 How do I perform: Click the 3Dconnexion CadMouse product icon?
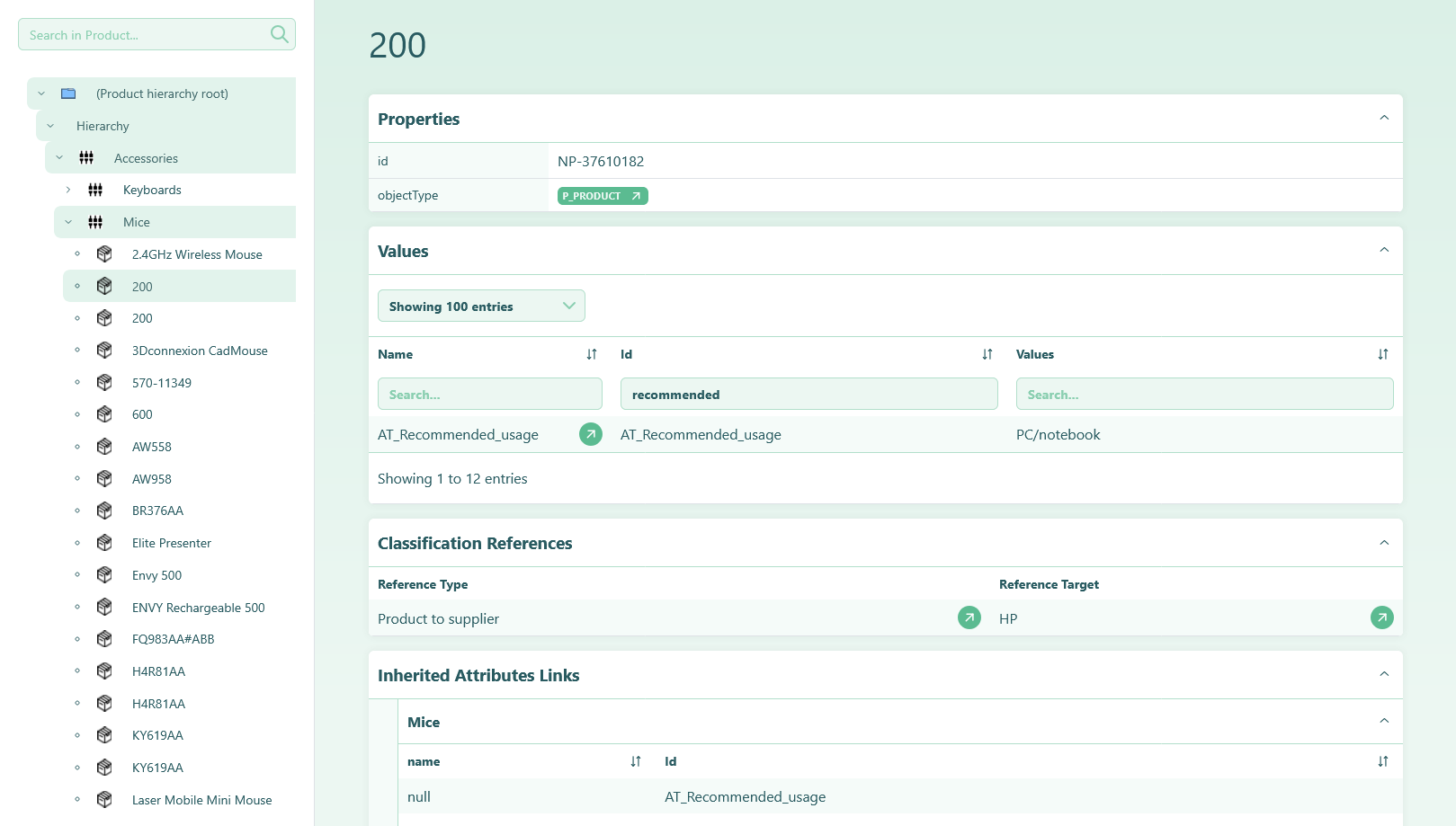[104, 351]
